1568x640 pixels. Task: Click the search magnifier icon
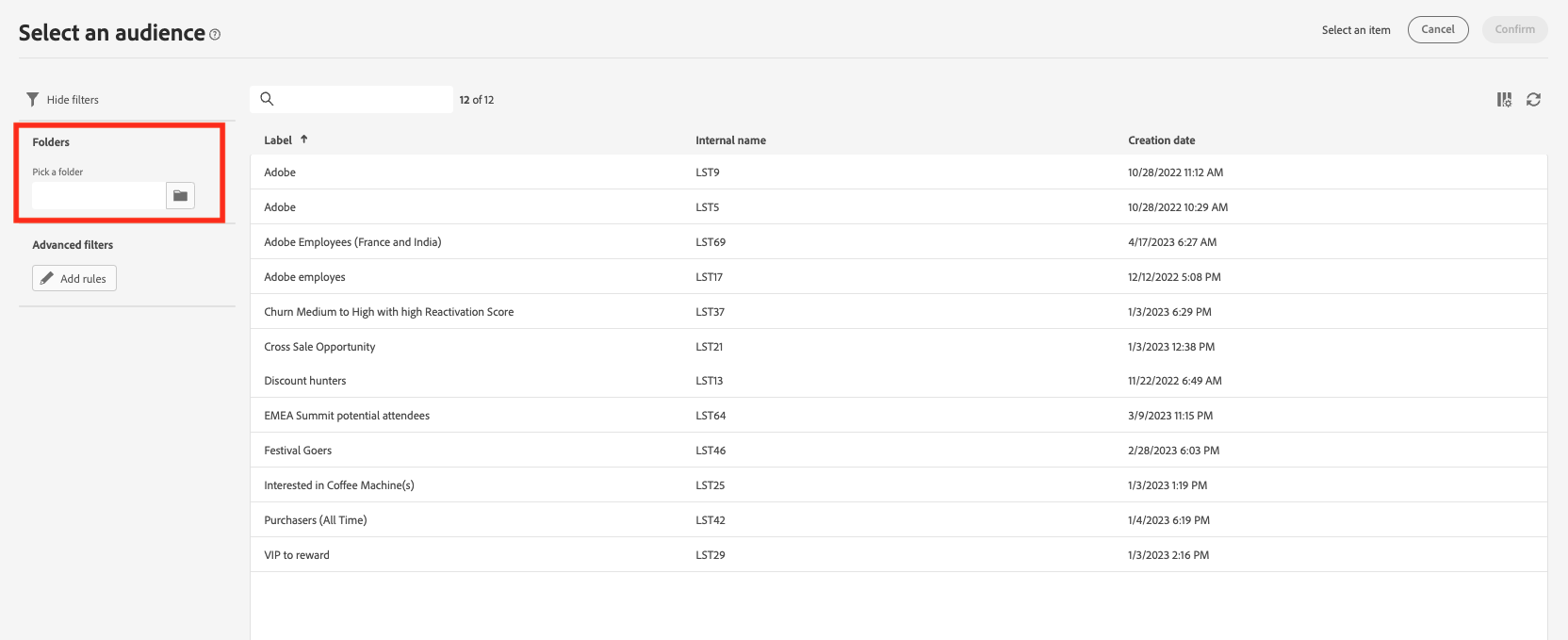267,99
